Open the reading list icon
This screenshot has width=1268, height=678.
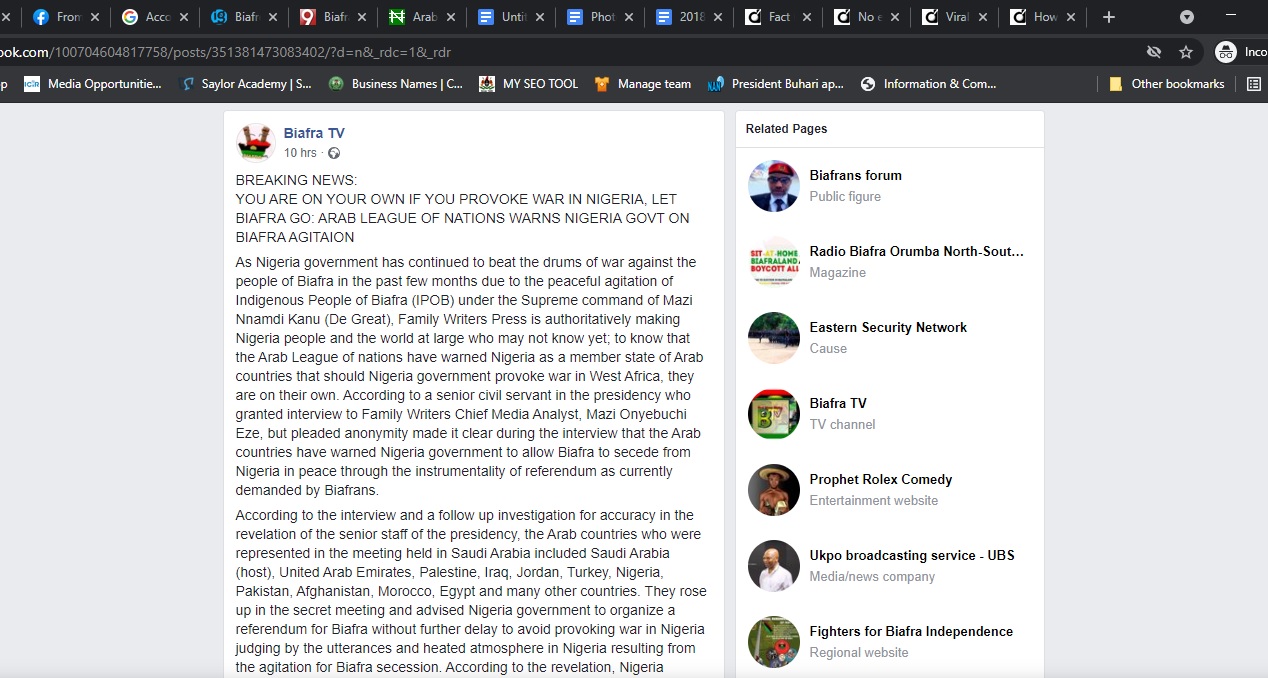(x=1254, y=84)
